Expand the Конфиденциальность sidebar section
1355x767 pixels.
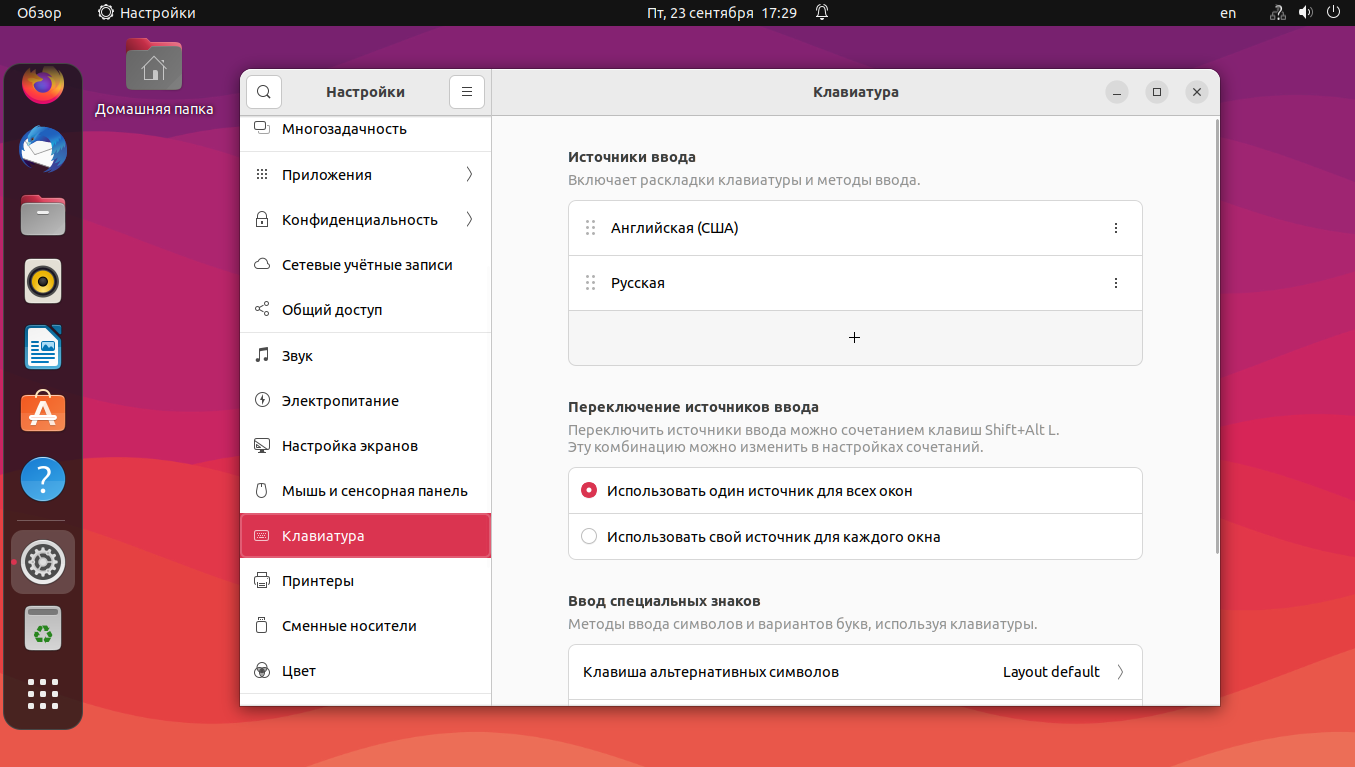pos(365,220)
